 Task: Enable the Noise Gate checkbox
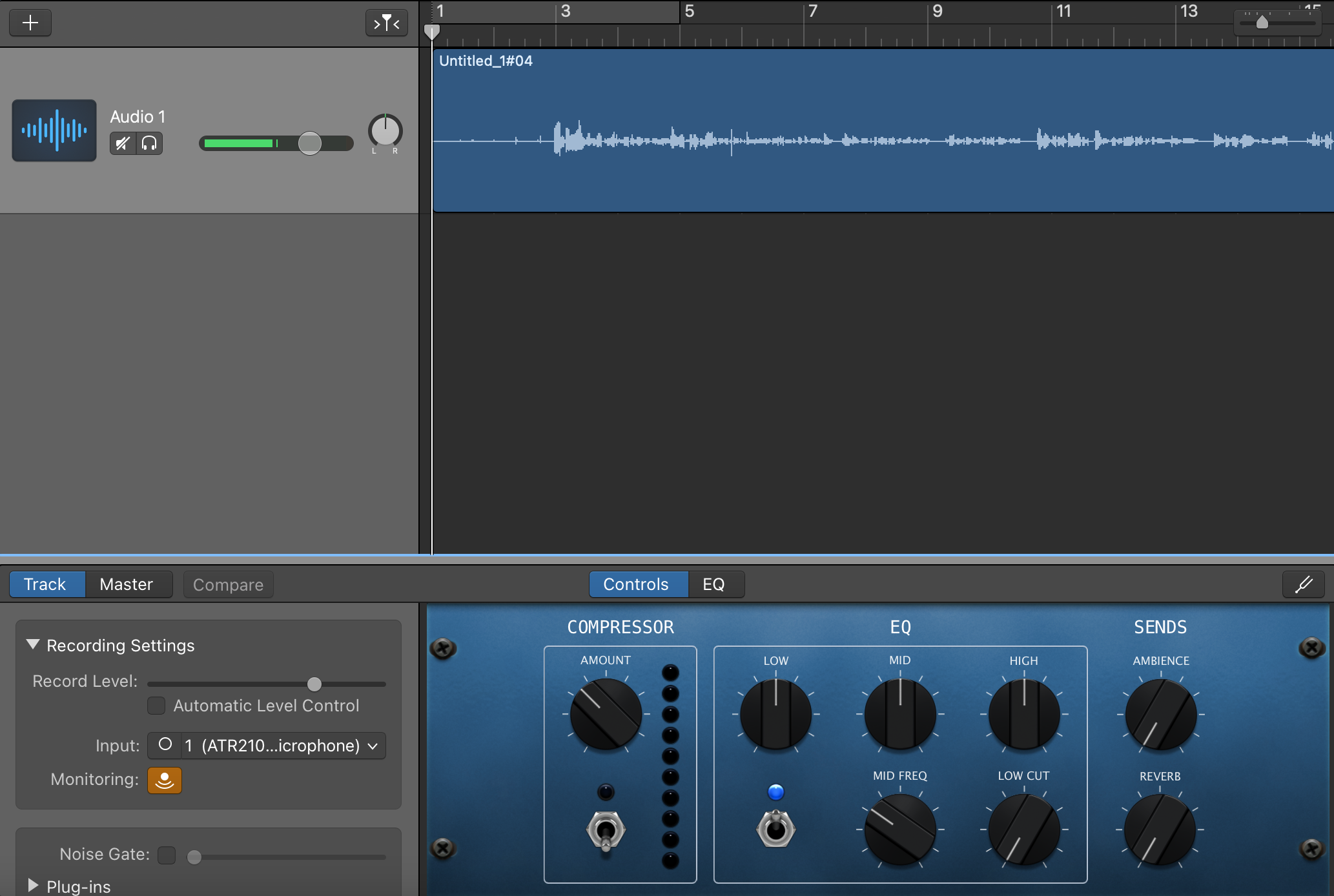click(x=167, y=855)
